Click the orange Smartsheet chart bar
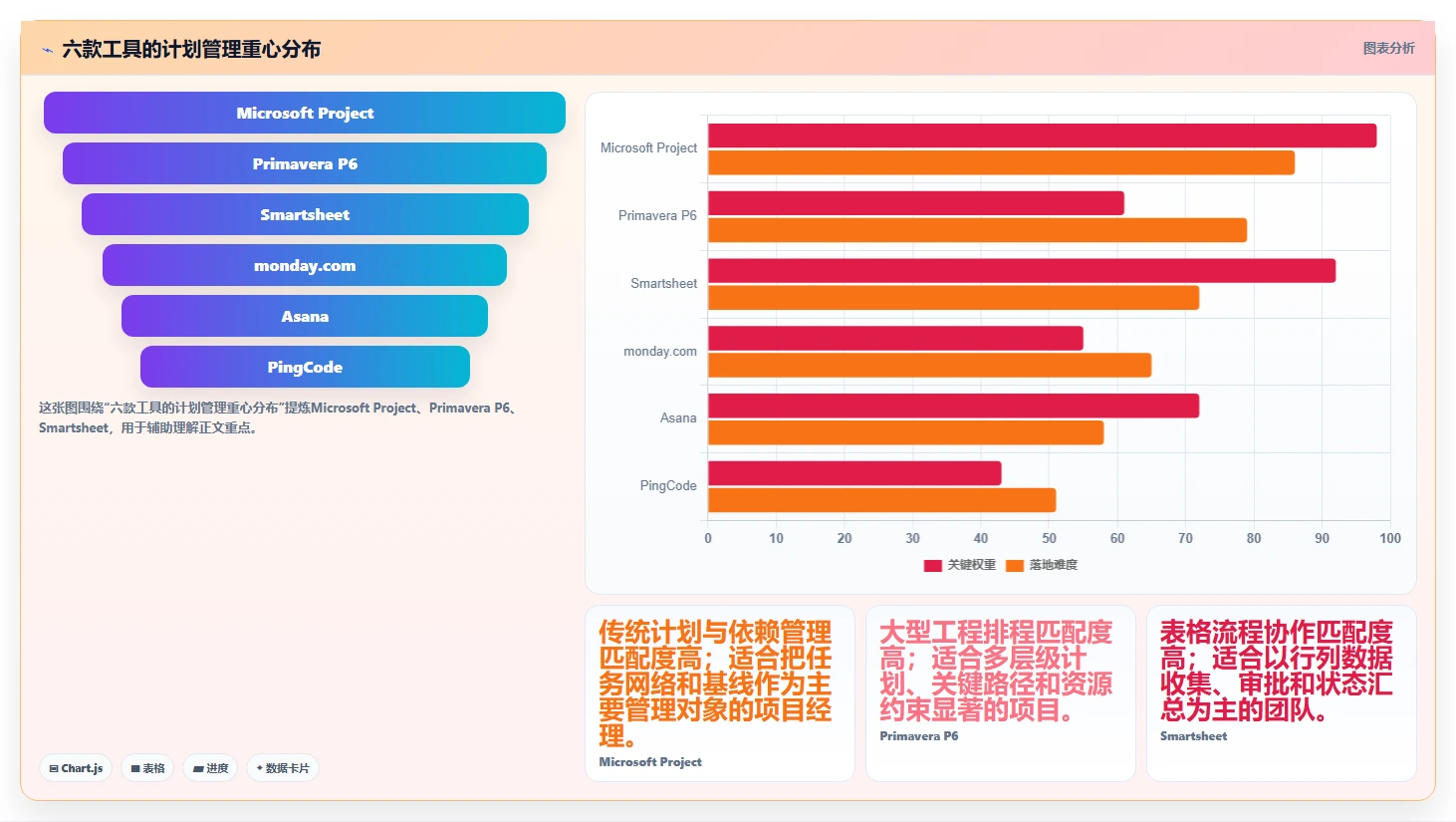 [x=953, y=297]
